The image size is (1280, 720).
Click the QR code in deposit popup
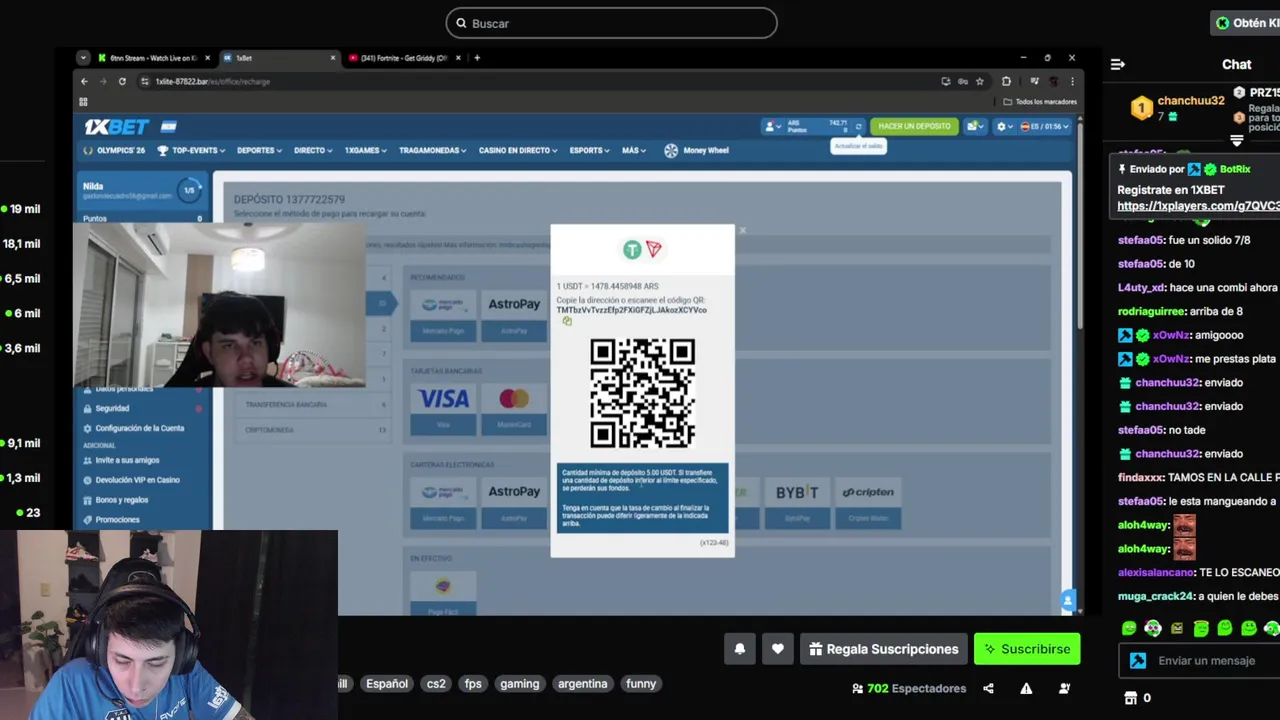pyautogui.click(x=642, y=393)
